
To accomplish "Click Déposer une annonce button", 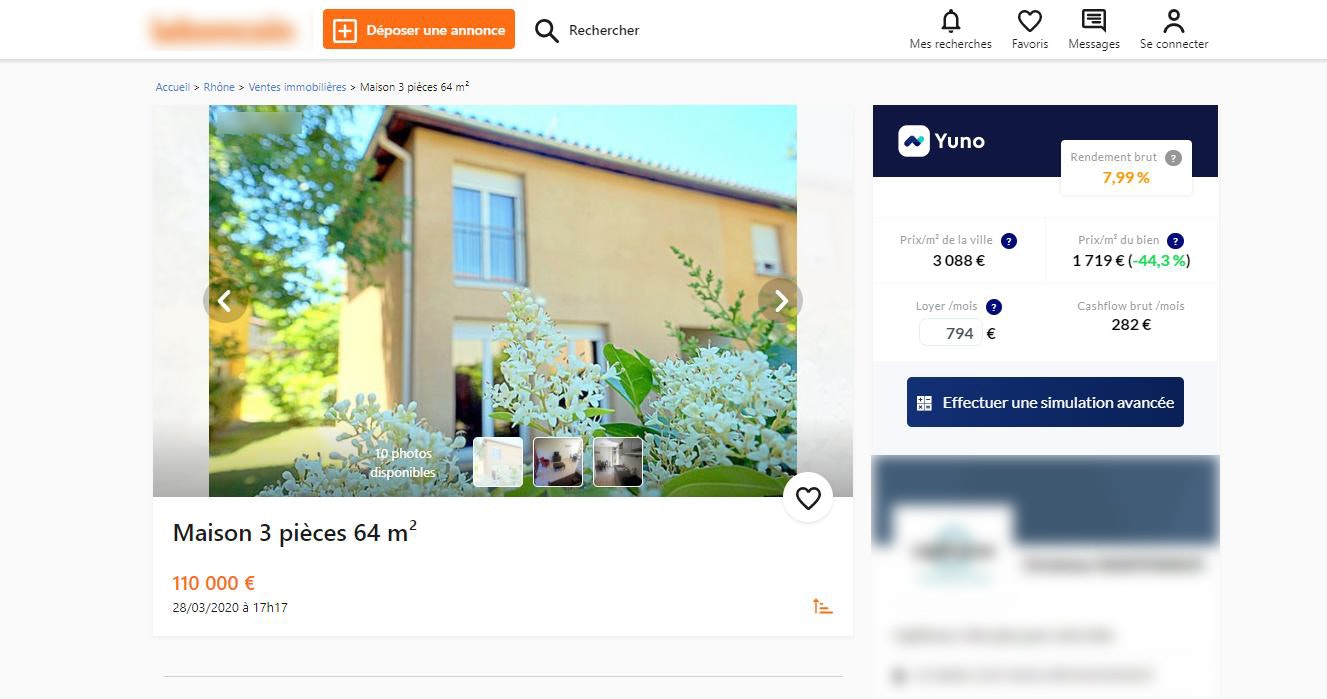I will pos(419,30).
